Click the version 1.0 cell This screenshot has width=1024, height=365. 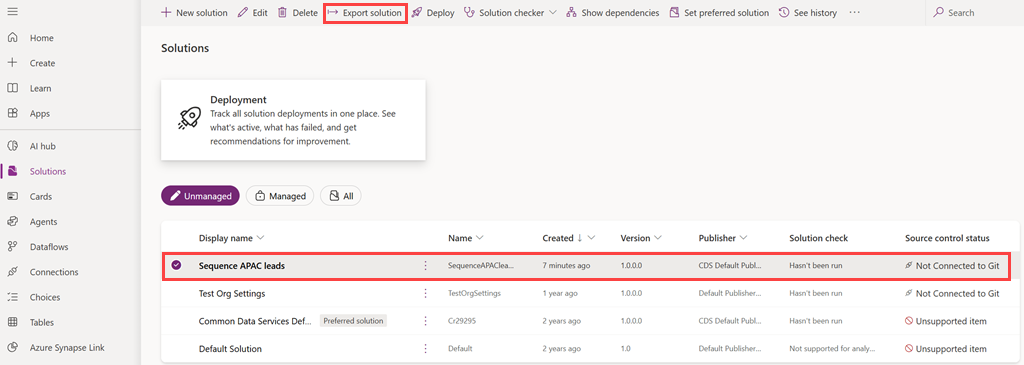[626, 349]
